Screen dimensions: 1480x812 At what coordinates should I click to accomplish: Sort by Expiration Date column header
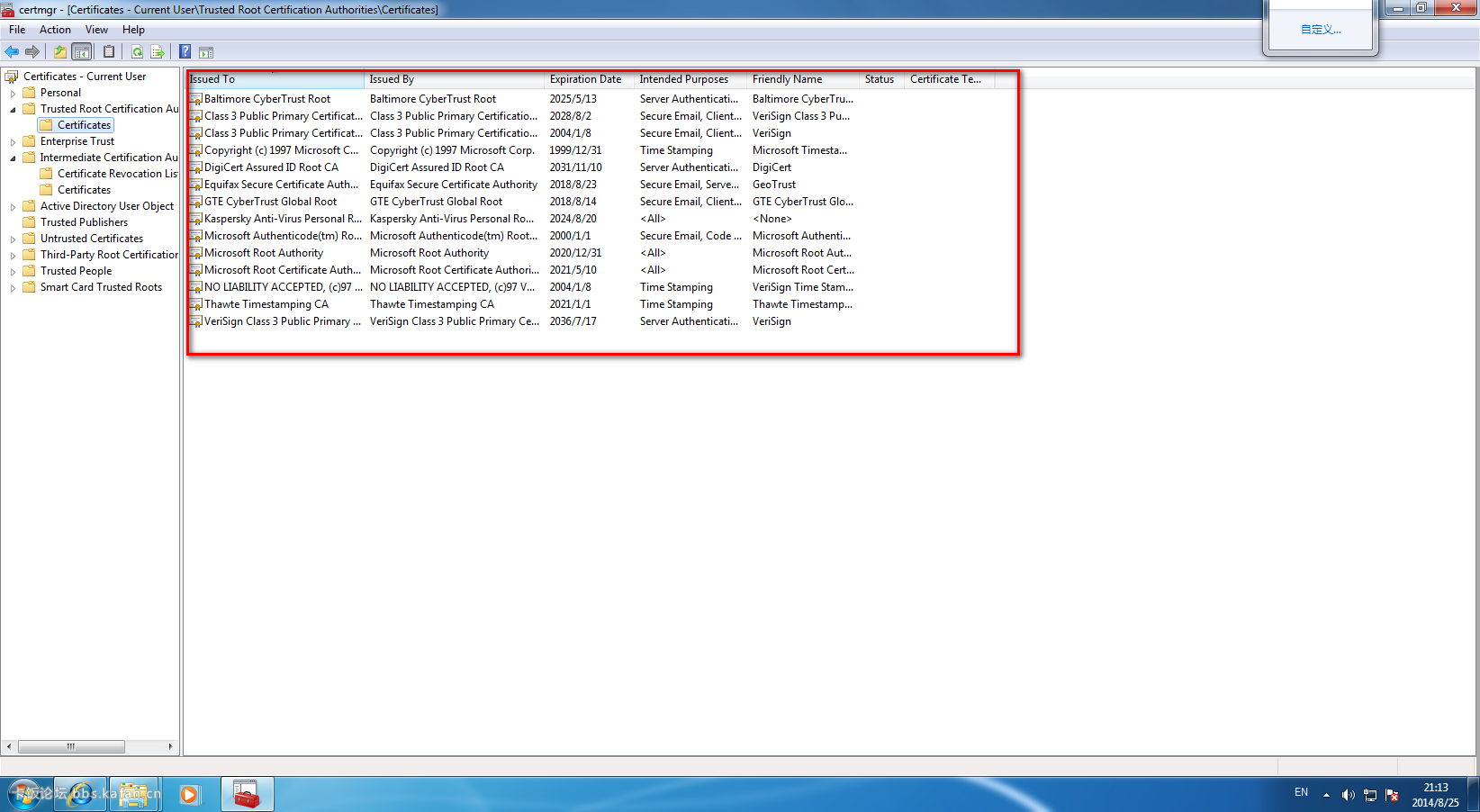tap(590, 79)
